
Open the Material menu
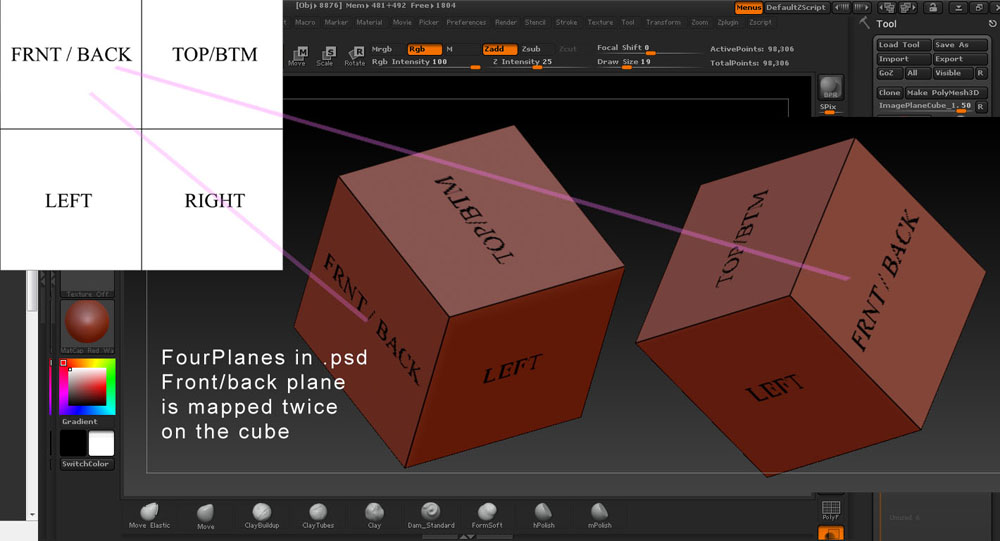[369, 22]
